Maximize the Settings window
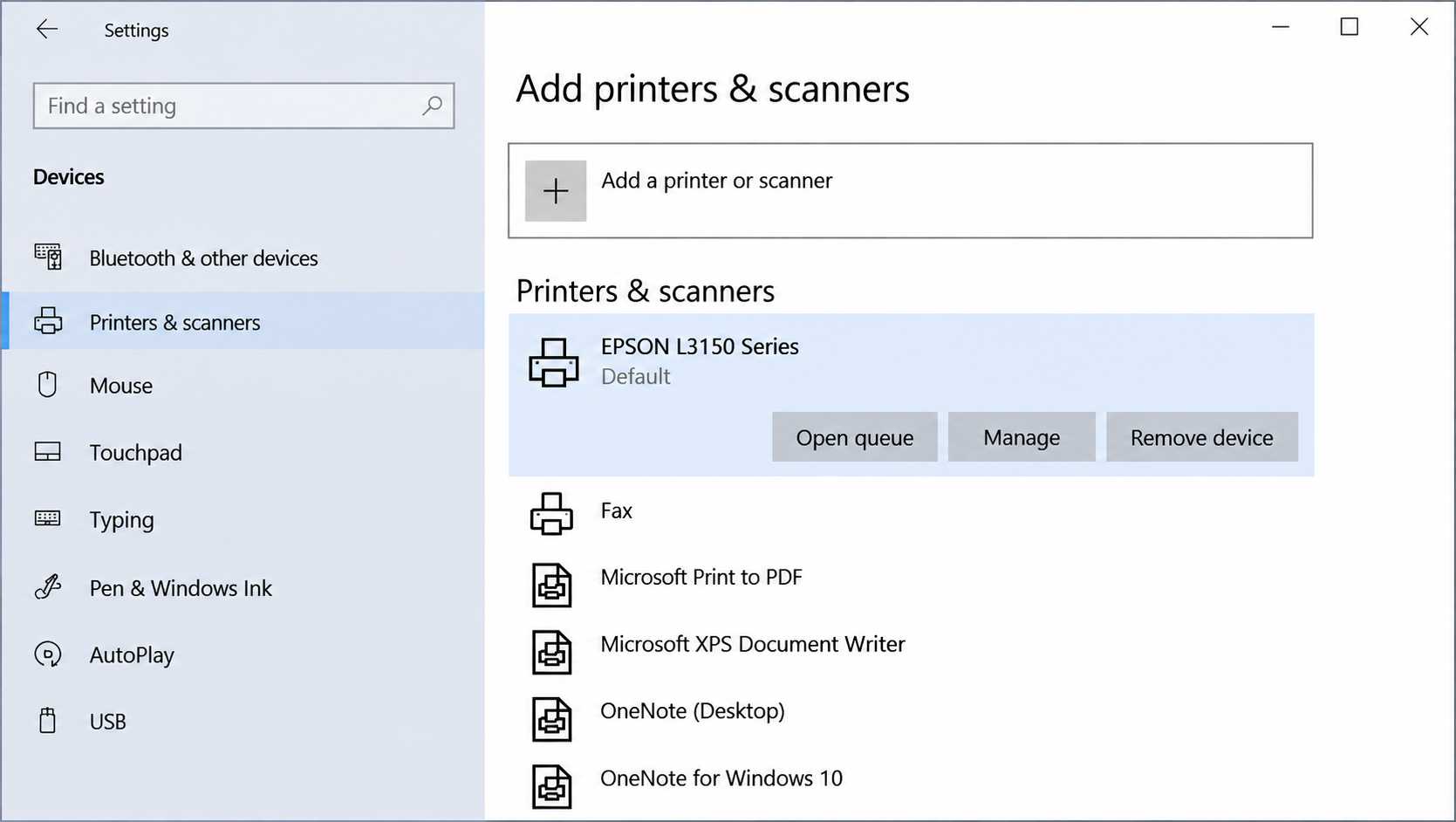Screen dimensions: 1456x822 (1349, 27)
